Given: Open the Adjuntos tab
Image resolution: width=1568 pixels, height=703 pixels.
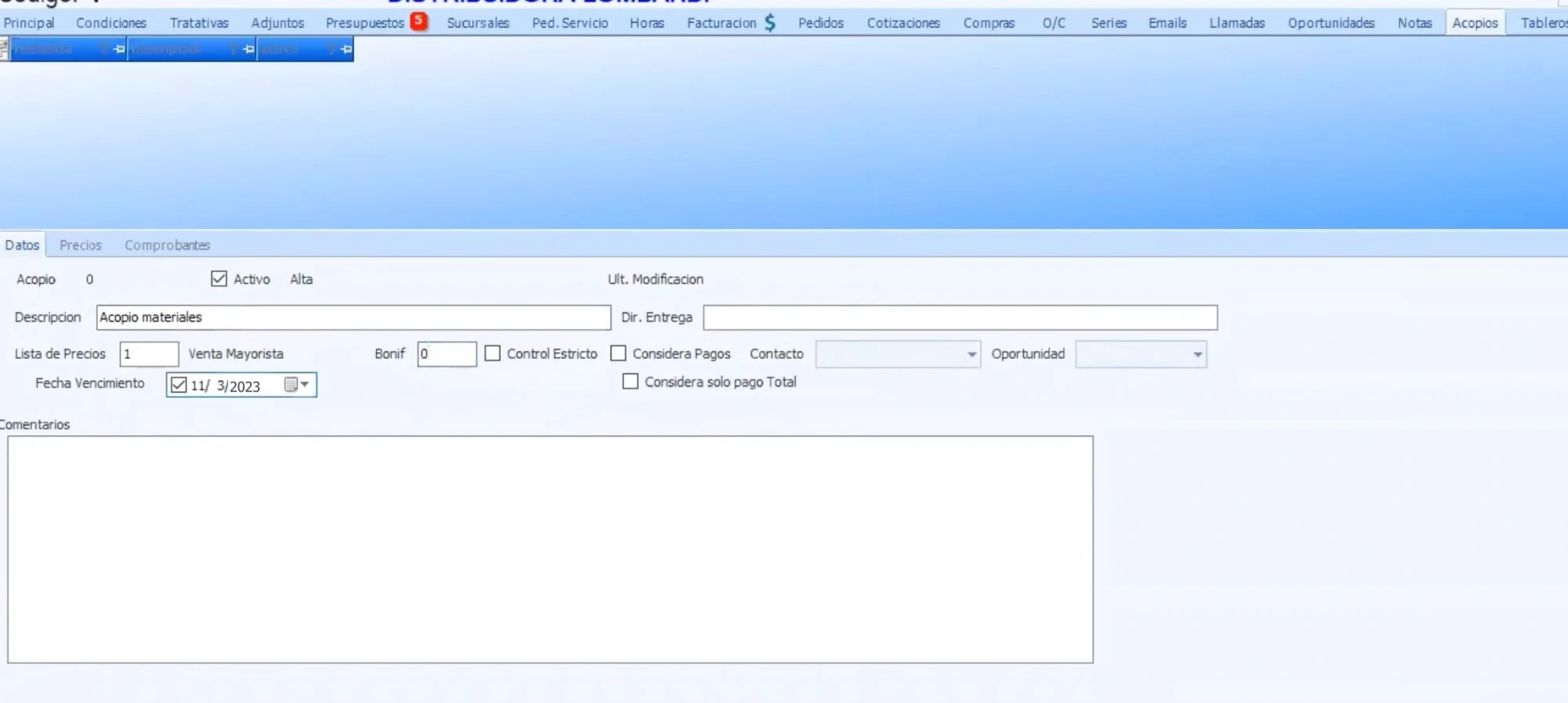Looking at the screenshot, I should 278,23.
